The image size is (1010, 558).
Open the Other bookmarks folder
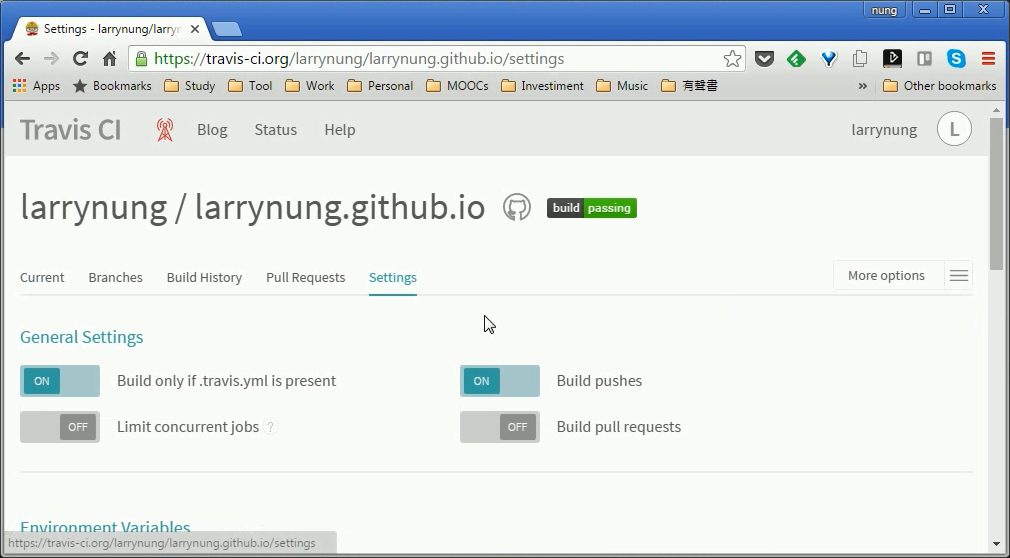(939, 86)
